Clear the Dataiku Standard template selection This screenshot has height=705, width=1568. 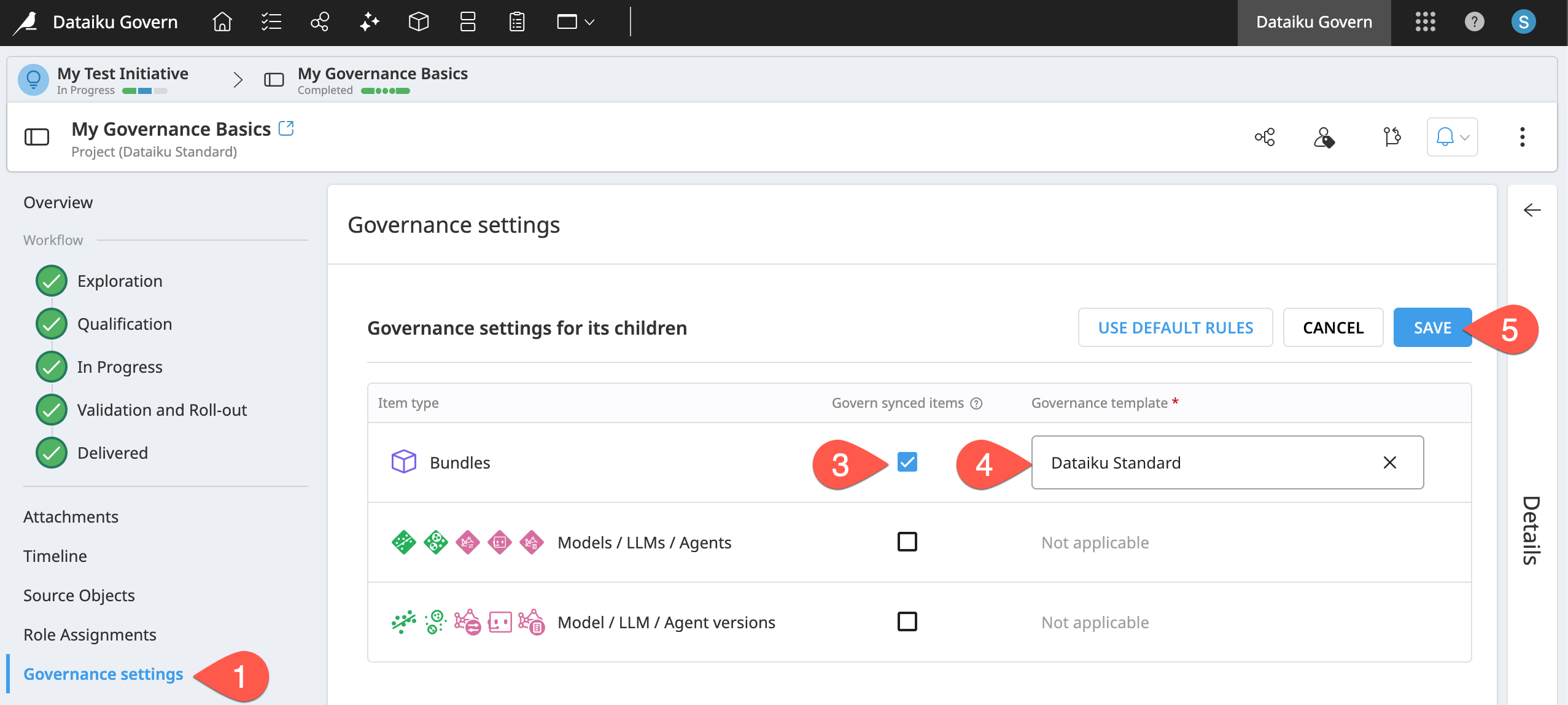[x=1390, y=462]
